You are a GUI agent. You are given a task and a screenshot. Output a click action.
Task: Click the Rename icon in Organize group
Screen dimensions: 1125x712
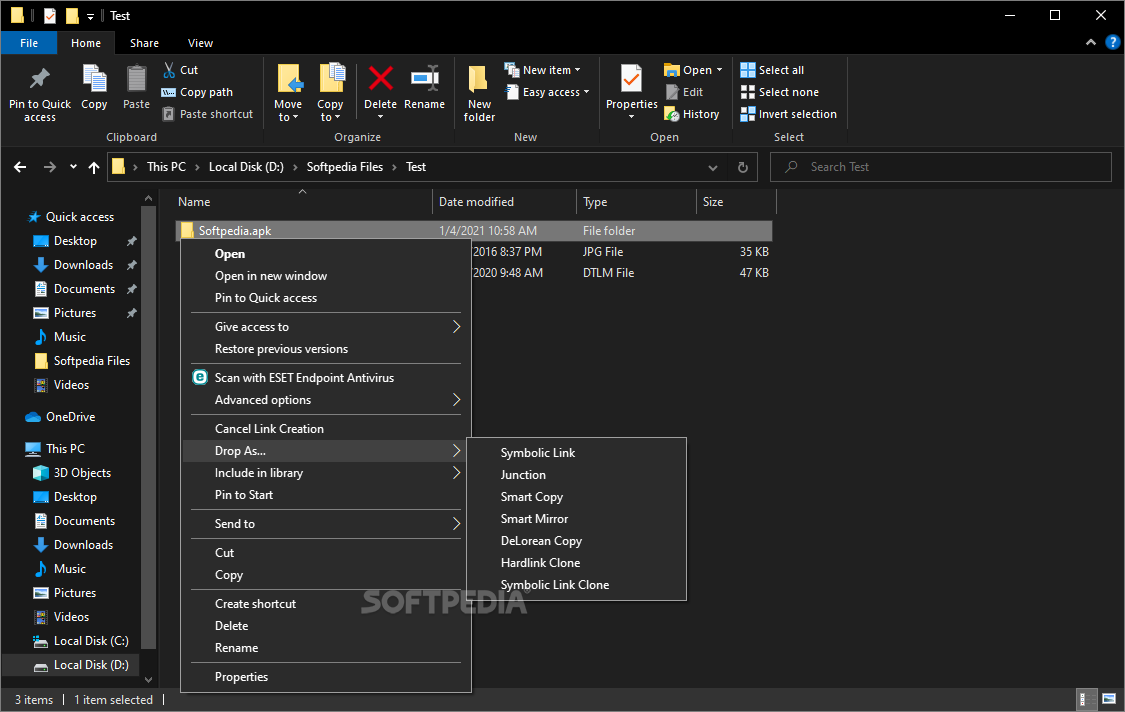click(x=425, y=78)
